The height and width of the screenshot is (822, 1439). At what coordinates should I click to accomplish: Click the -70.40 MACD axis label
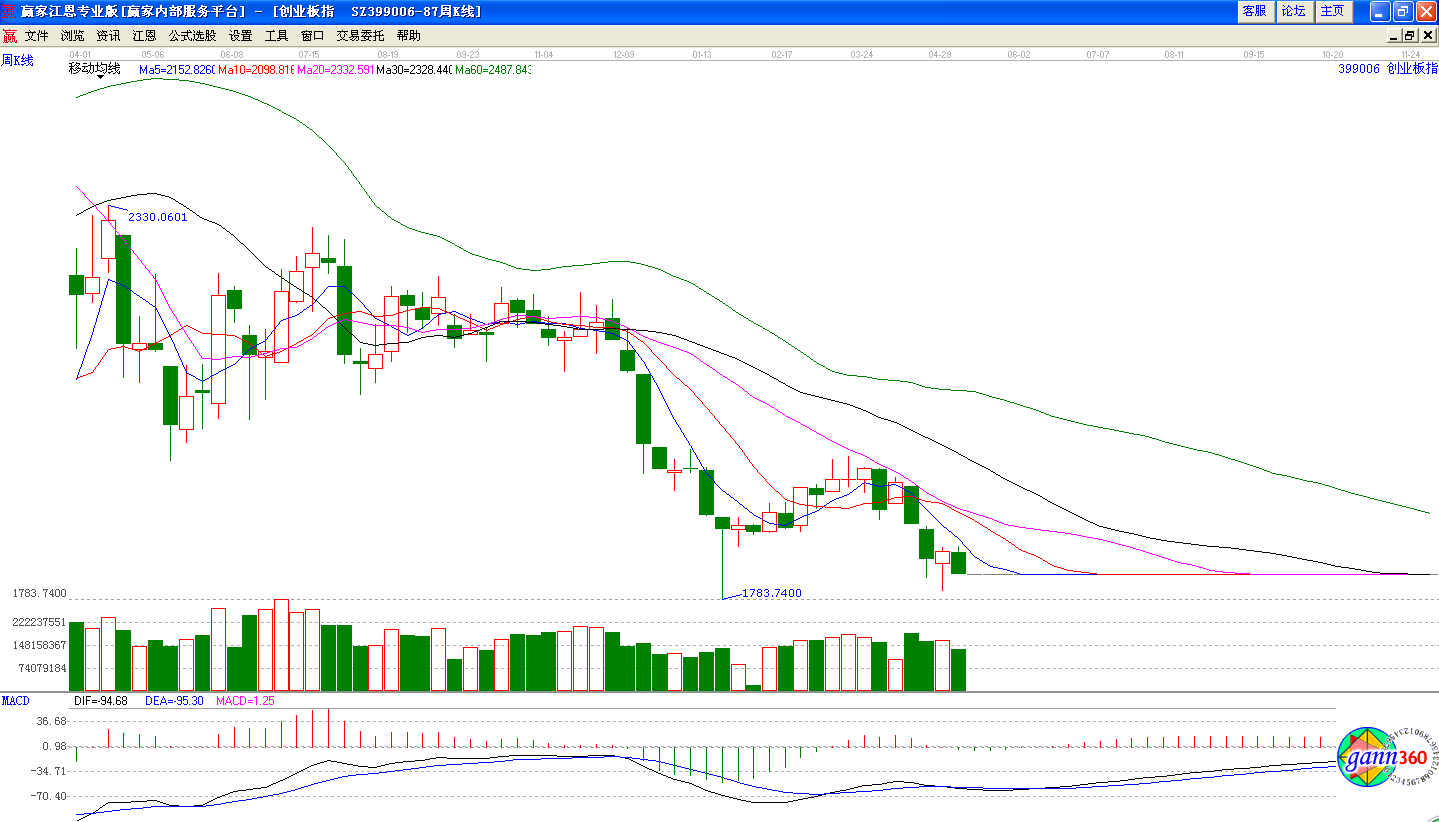click(x=50, y=796)
